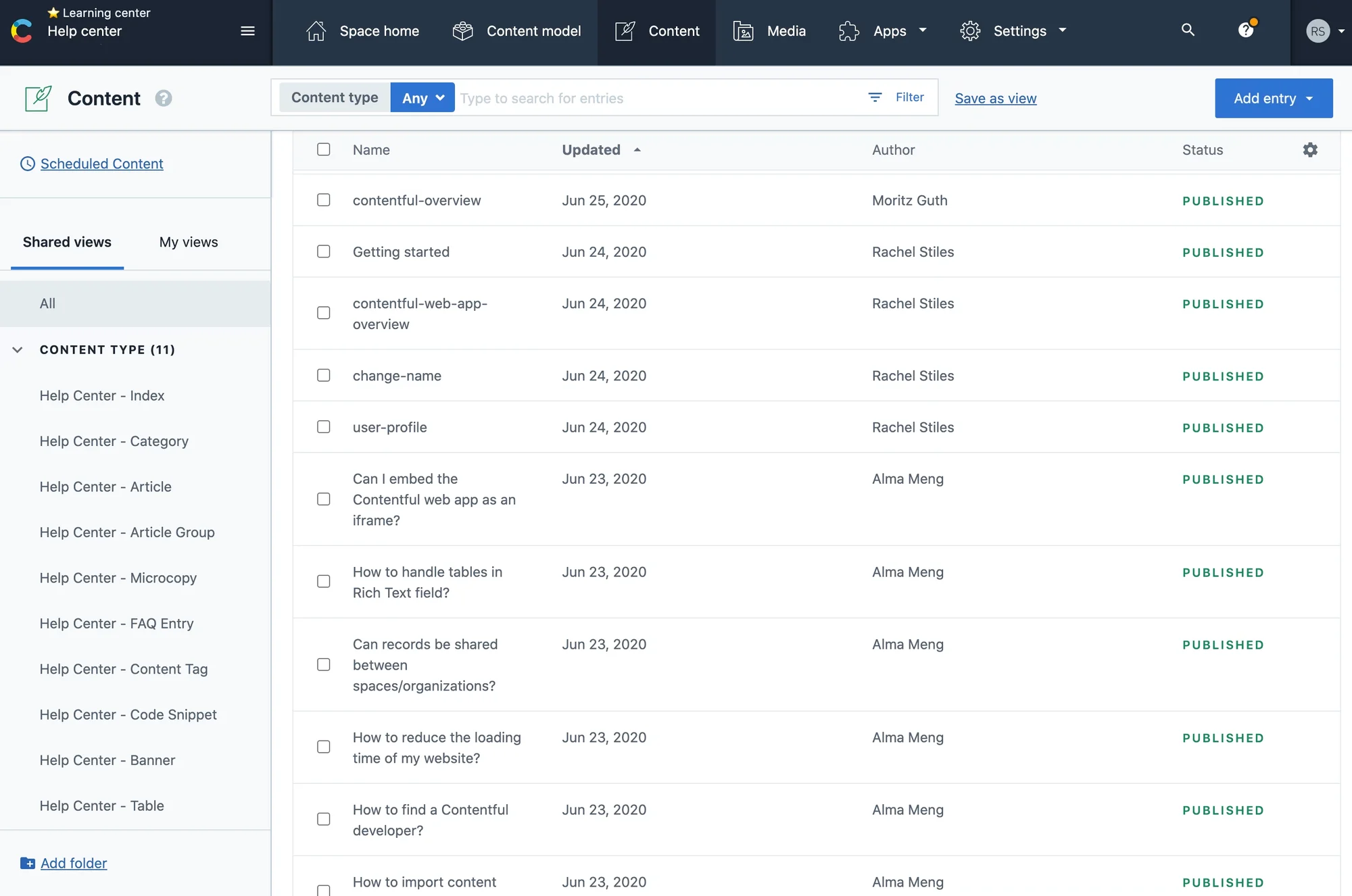Viewport: 1352px width, 896px height.
Task: Click the Media image icon
Action: 743,31
